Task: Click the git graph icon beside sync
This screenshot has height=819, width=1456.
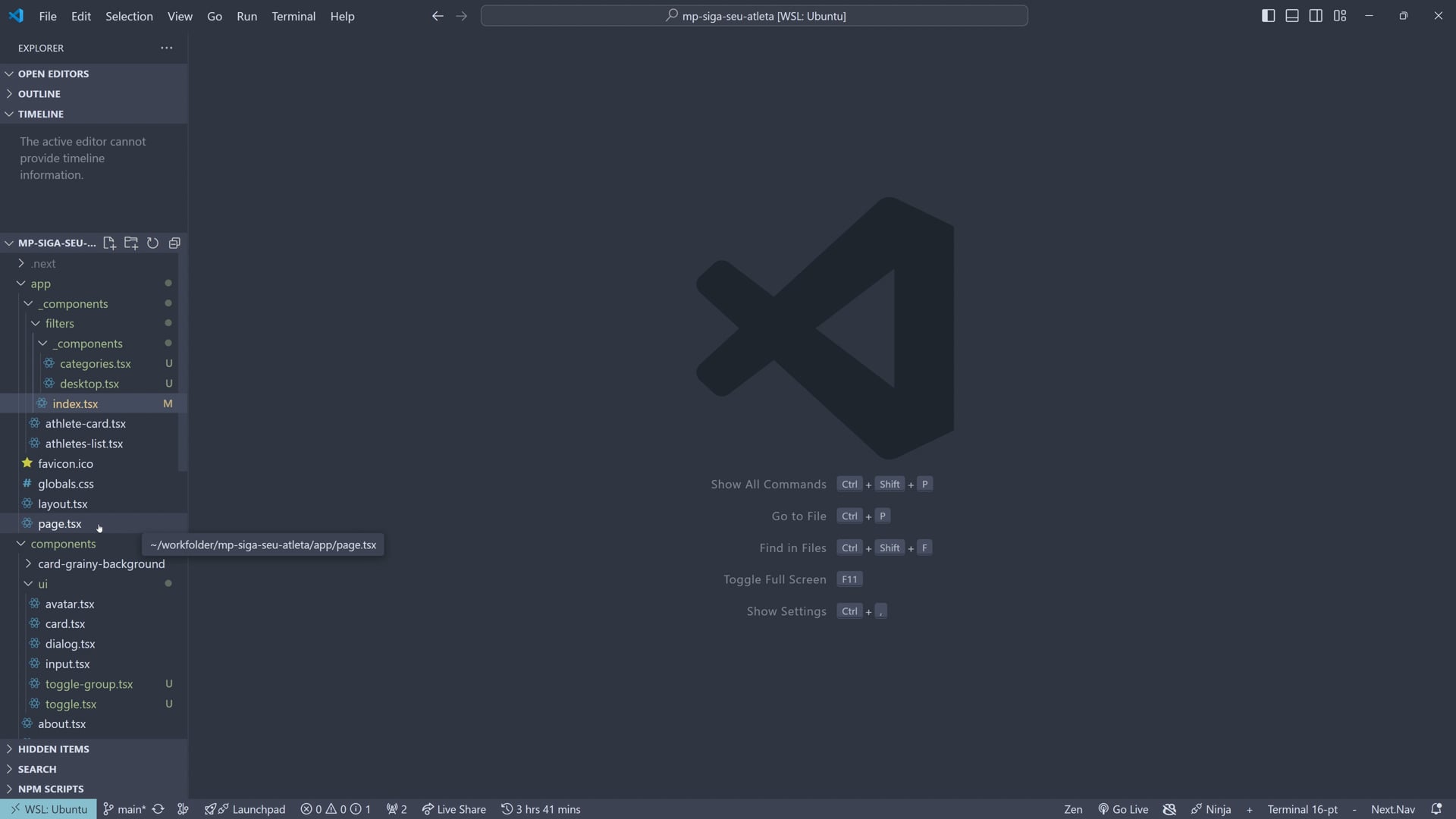Action: click(183, 809)
